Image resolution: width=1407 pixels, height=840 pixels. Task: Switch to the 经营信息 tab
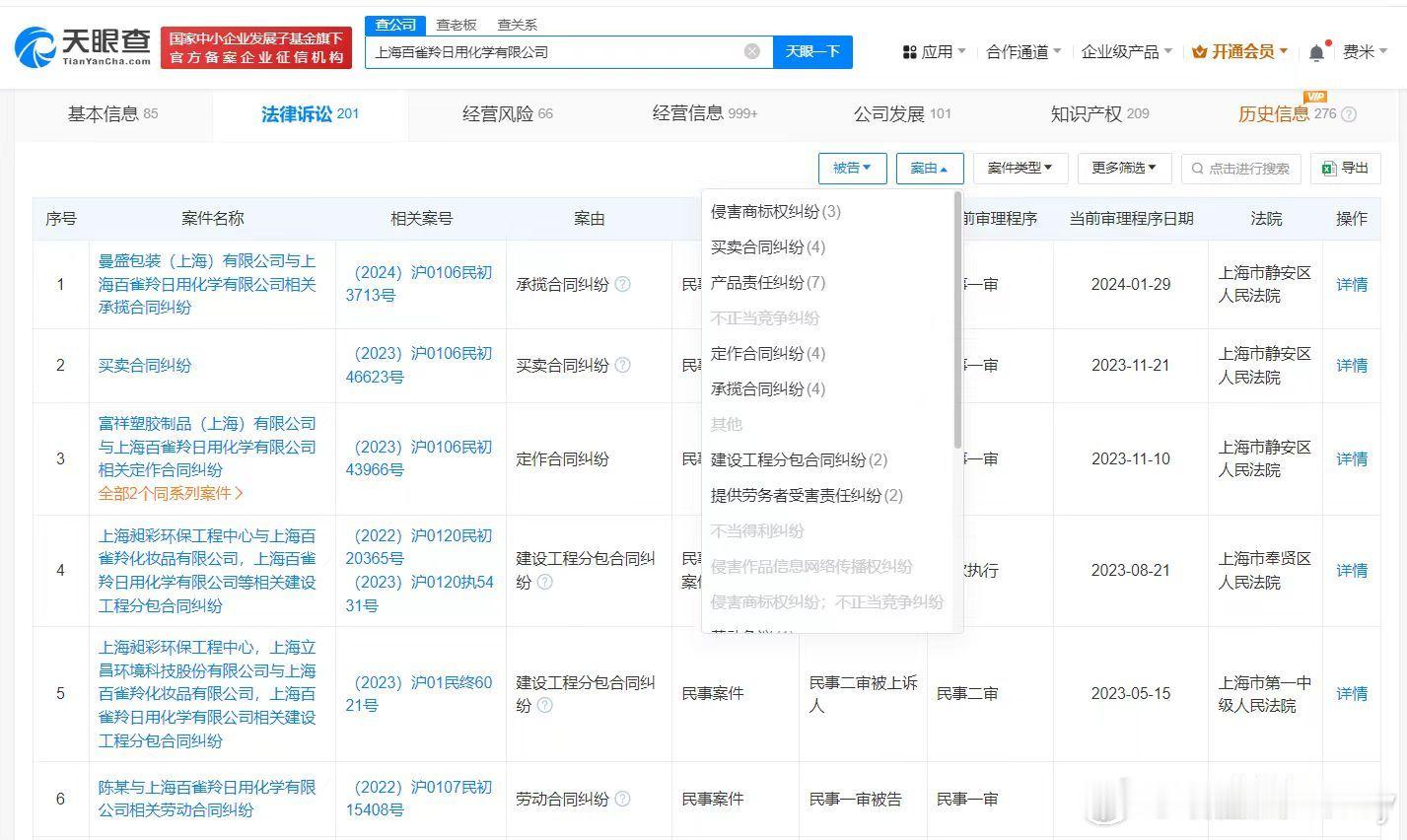click(705, 114)
